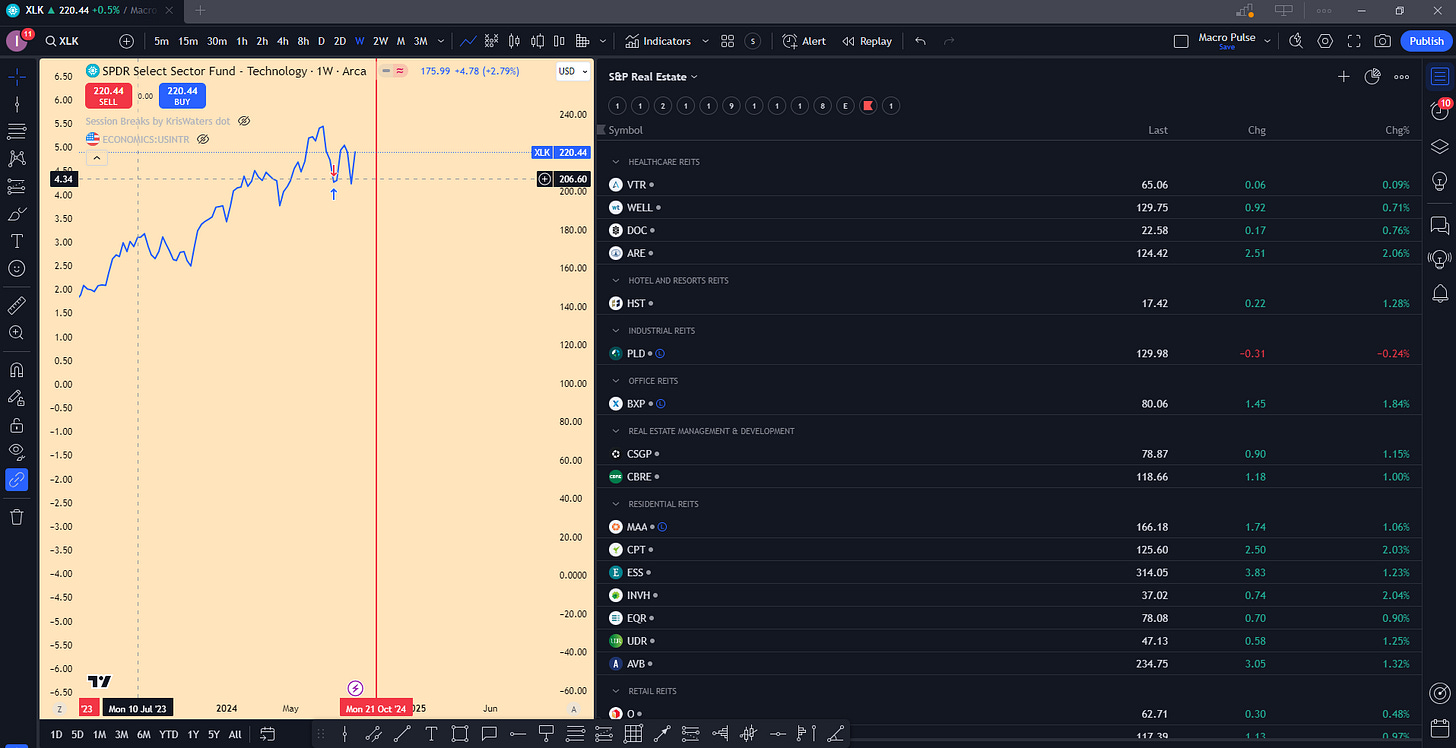Select the candlestick chart style icon
This screenshot has width=1456, height=748.
coord(514,41)
